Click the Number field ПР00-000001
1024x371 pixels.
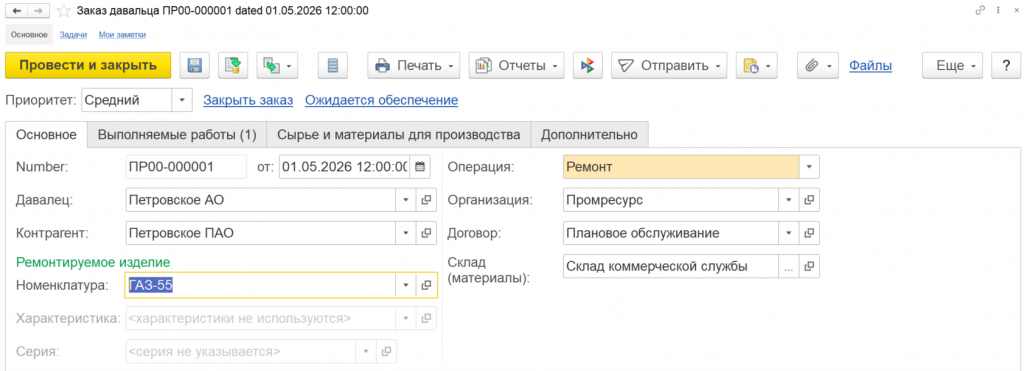(x=186, y=167)
